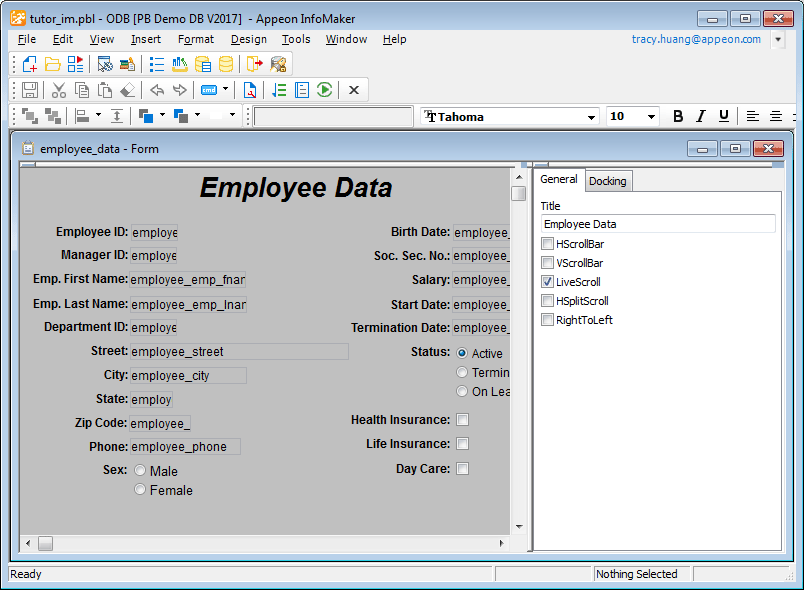
Task: Open the Tahoma font name dropdown
Action: 590,117
